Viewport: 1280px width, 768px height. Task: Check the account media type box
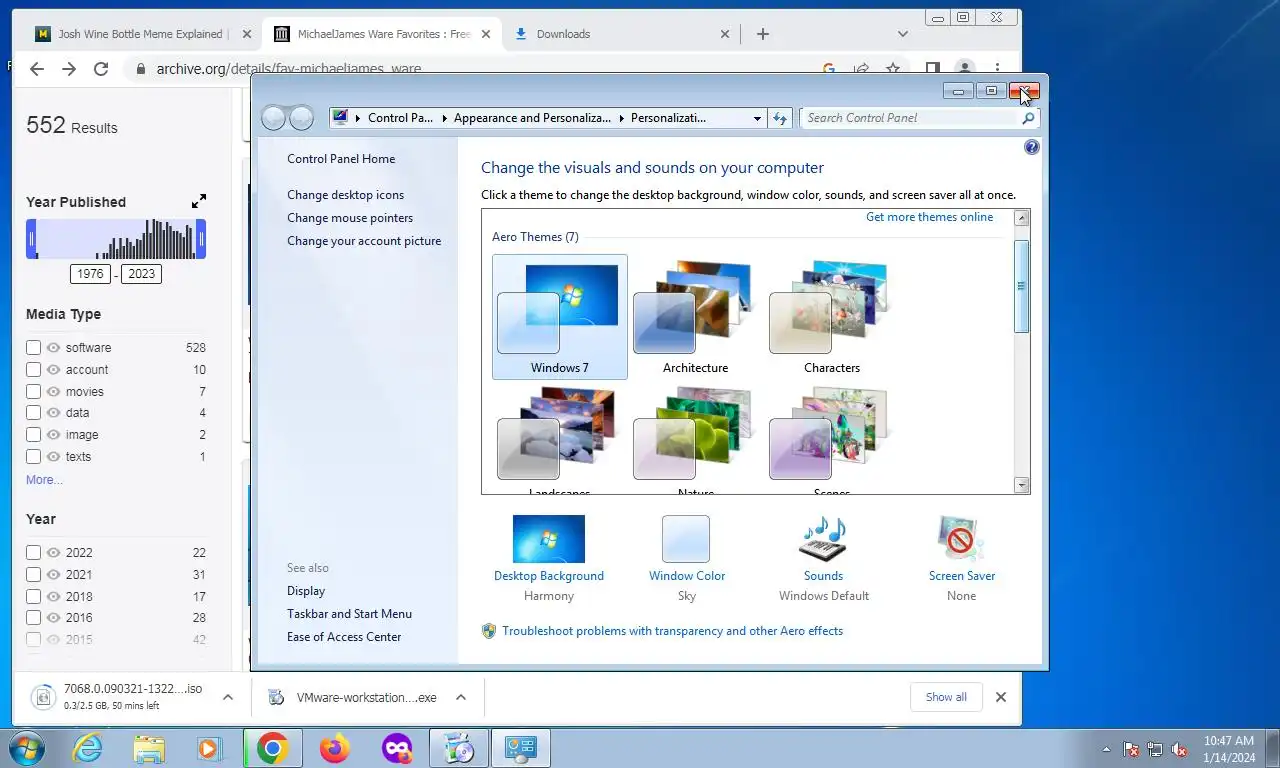(x=33, y=370)
